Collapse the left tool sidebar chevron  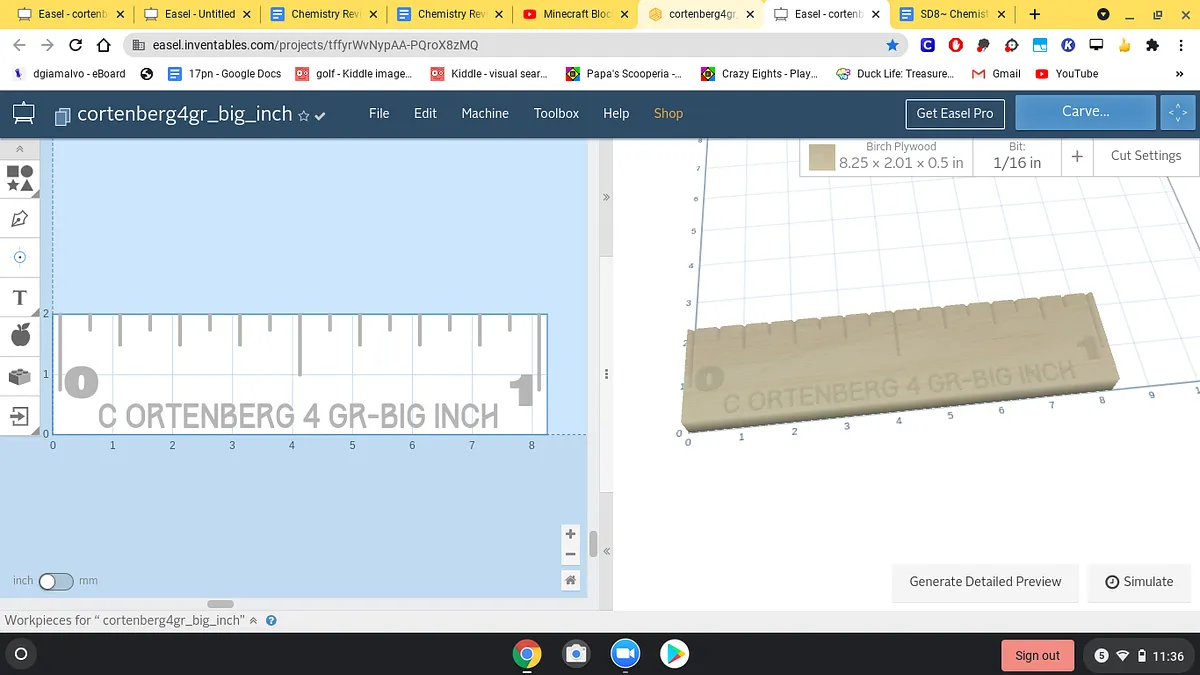20,148
